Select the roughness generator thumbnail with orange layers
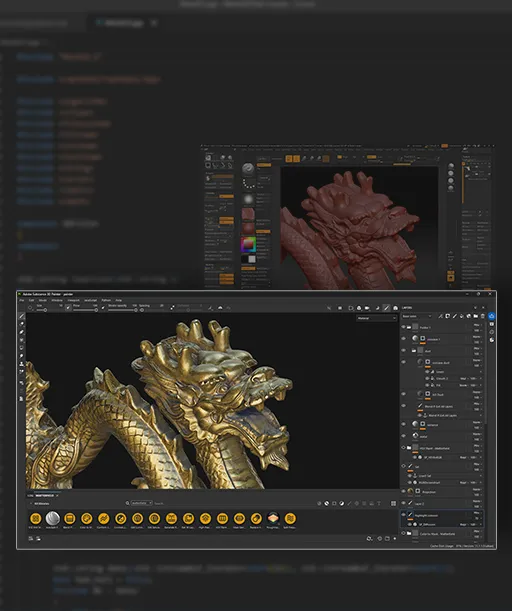Screen dimensions: 512x611 click(x=273, y=518)
